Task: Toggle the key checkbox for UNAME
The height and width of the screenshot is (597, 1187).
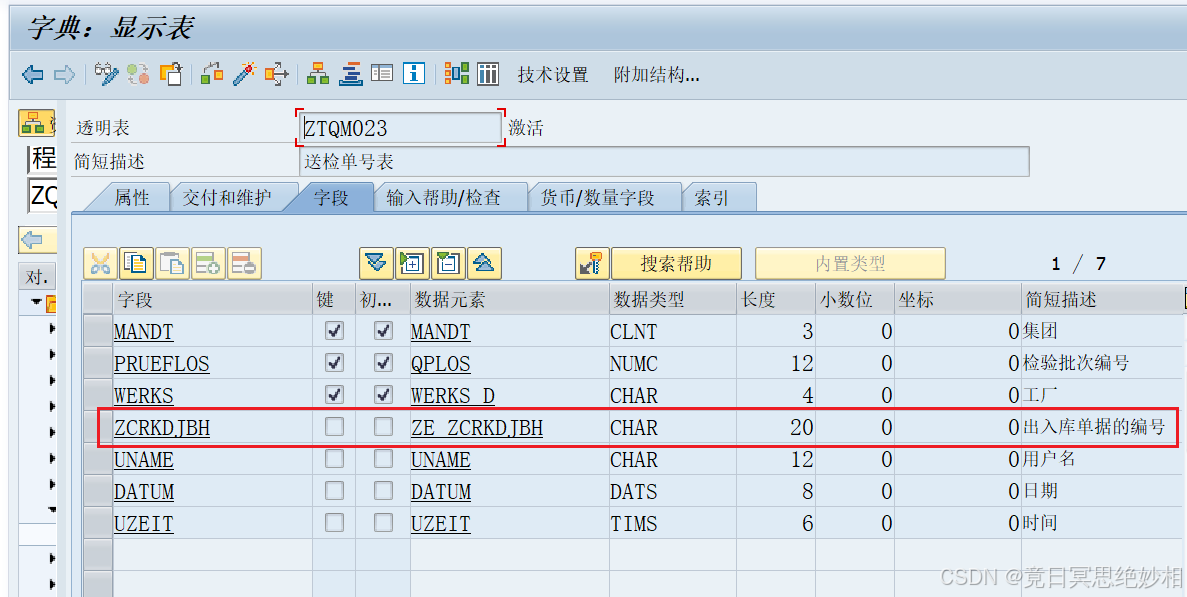Action: point(334,459)
